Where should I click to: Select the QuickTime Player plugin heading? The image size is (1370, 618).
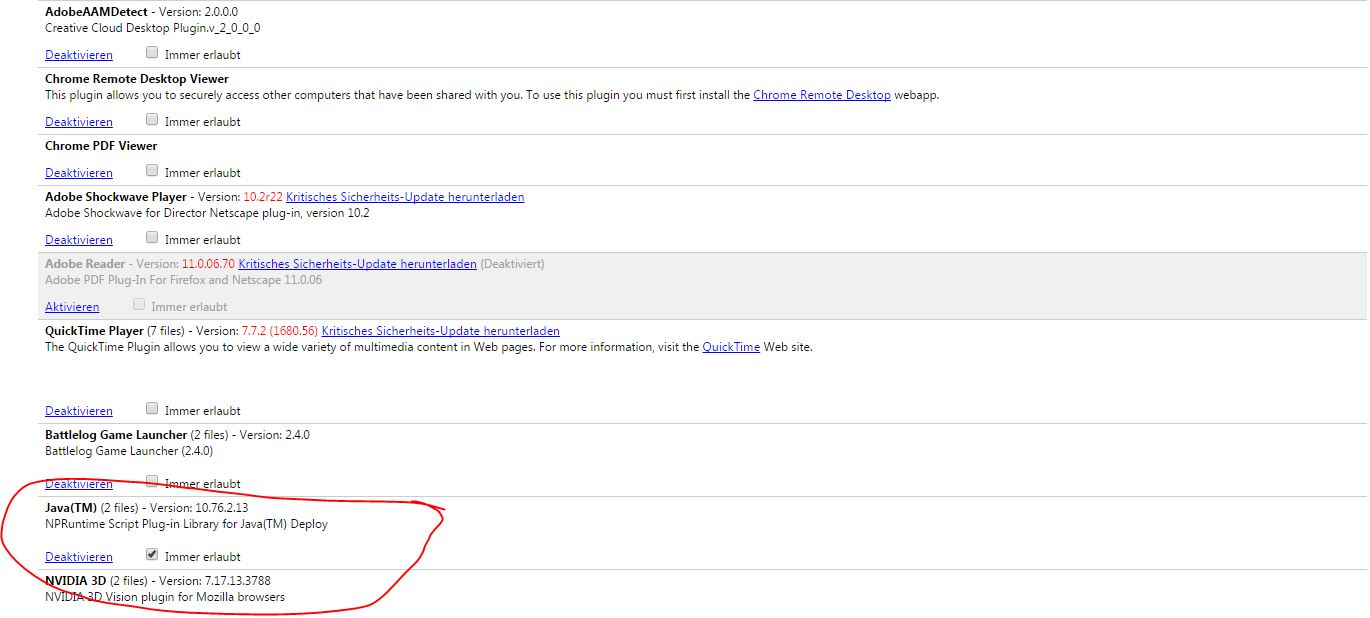click(x=94, y=331)
